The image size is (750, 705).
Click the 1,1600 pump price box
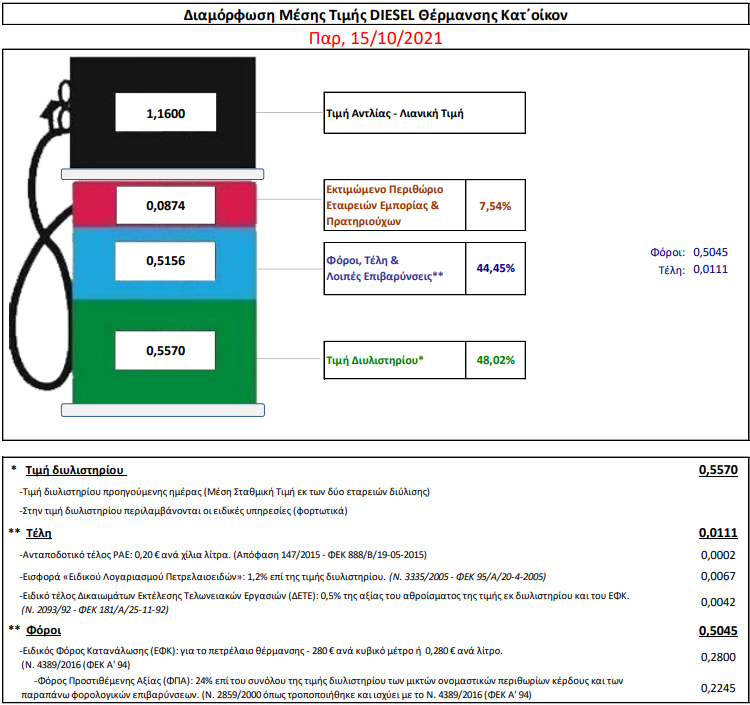point(164,114)
